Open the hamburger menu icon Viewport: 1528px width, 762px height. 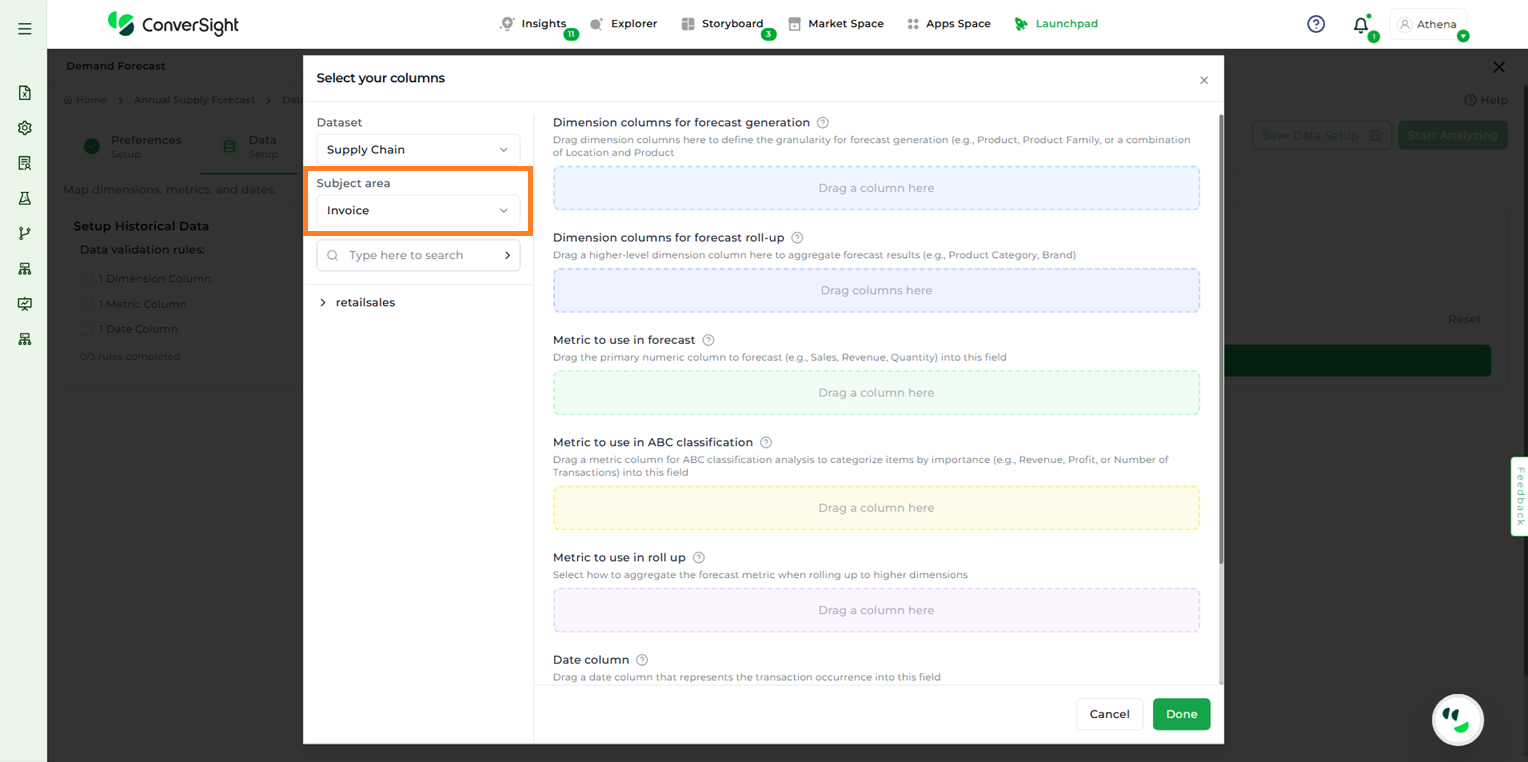[x=25, y=29]
